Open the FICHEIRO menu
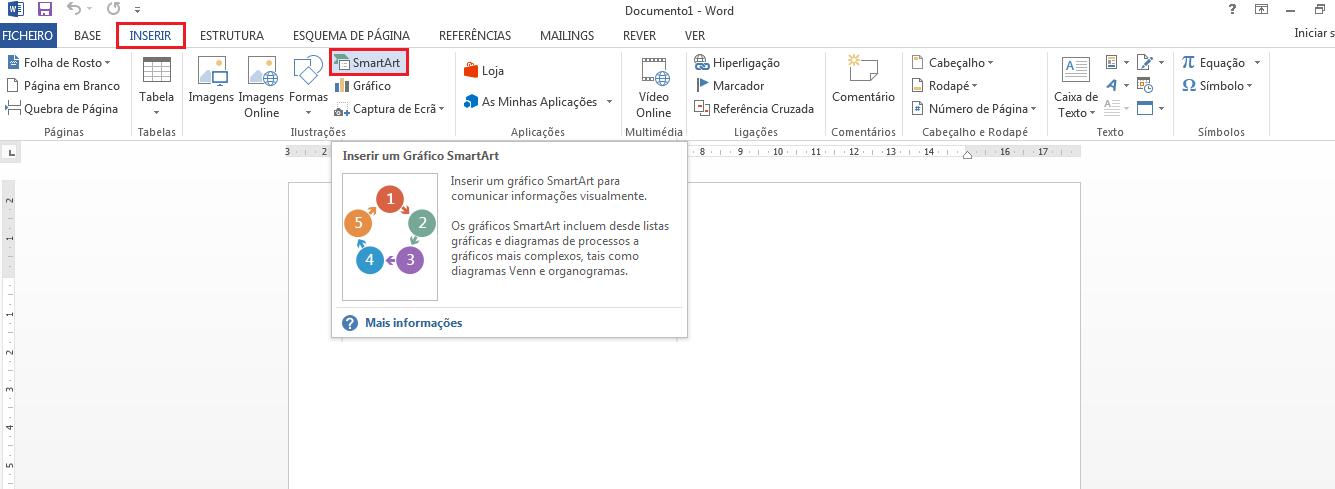 pyautogui.click(x=28, y=35)
